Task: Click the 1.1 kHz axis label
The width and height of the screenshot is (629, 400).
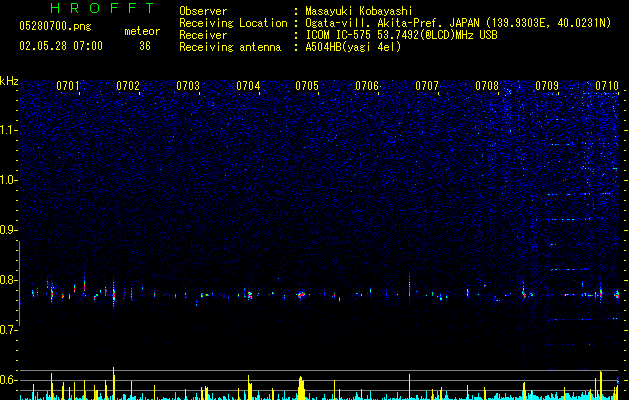Action: (9, 130)
